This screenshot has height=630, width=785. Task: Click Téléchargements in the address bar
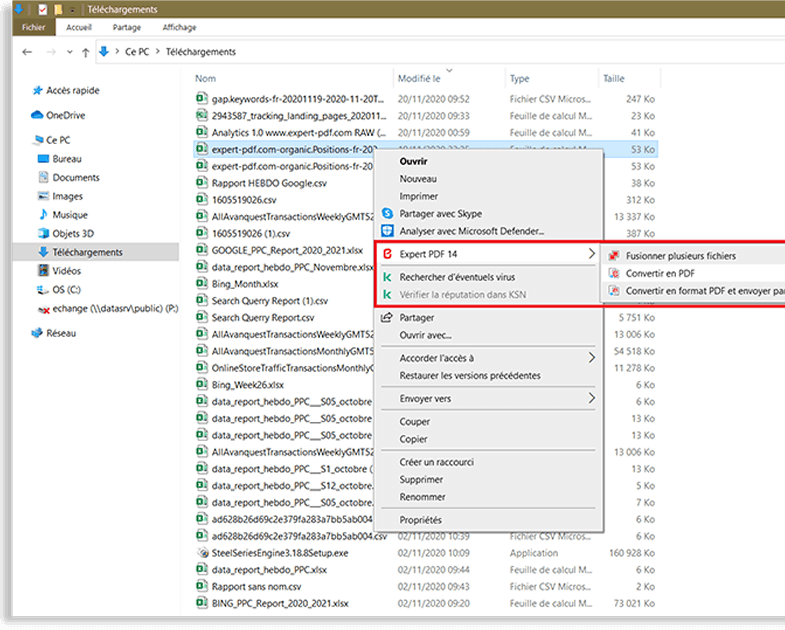pyautogui.click(x=201, y=52)
